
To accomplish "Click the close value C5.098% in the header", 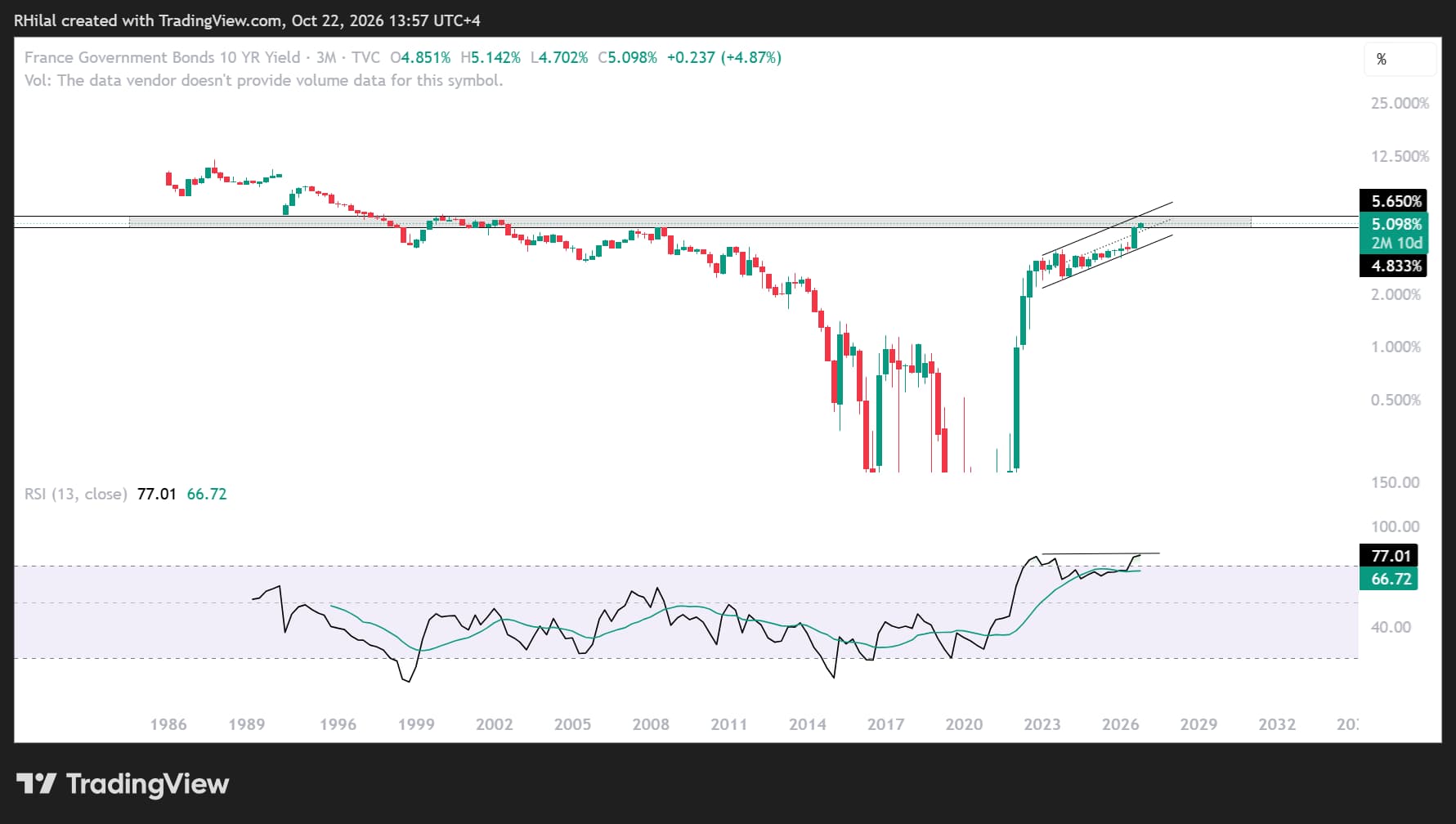I will tap(627, 57).
